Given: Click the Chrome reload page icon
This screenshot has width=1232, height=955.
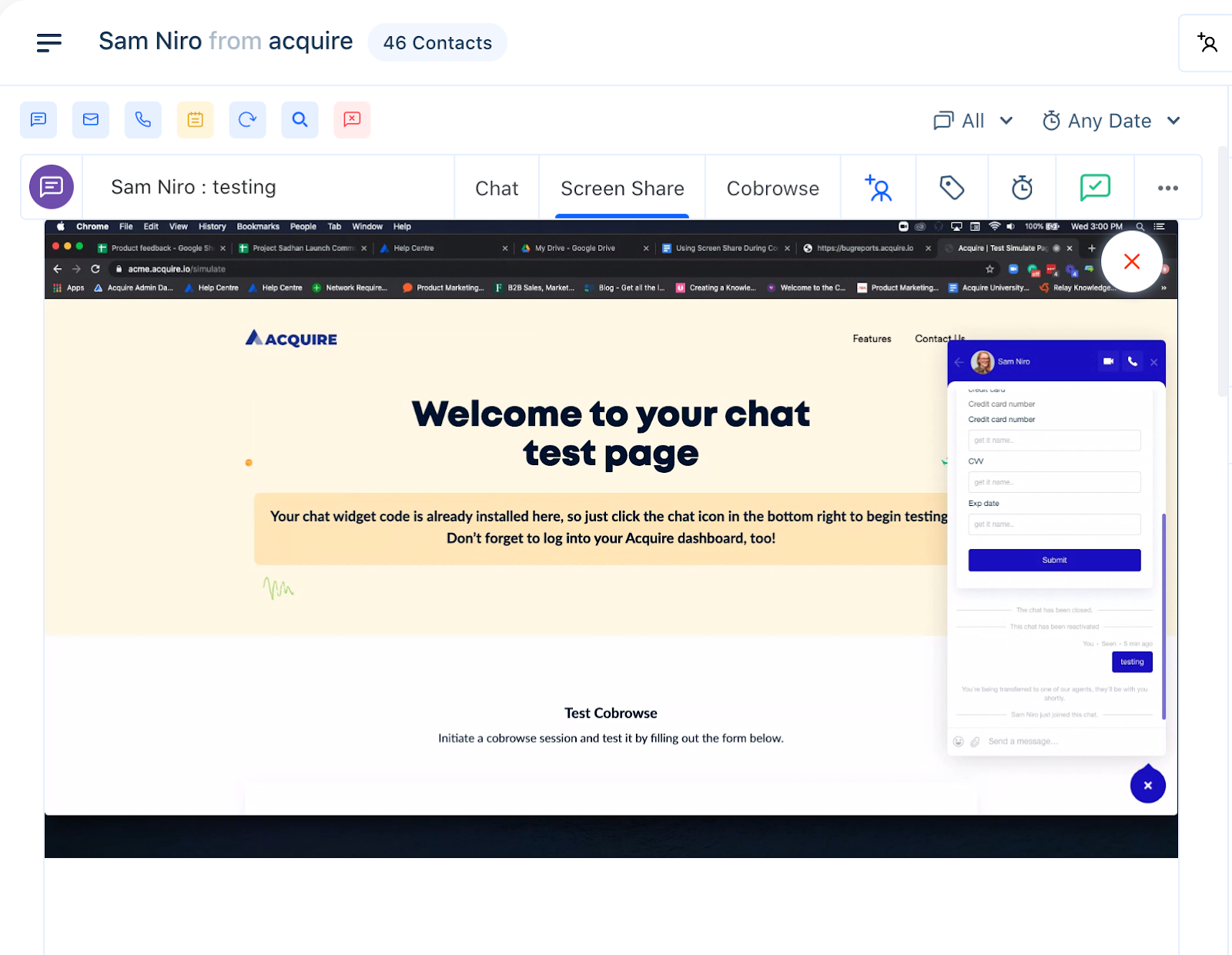Looking at the screenshot, I should pos(95,269).
